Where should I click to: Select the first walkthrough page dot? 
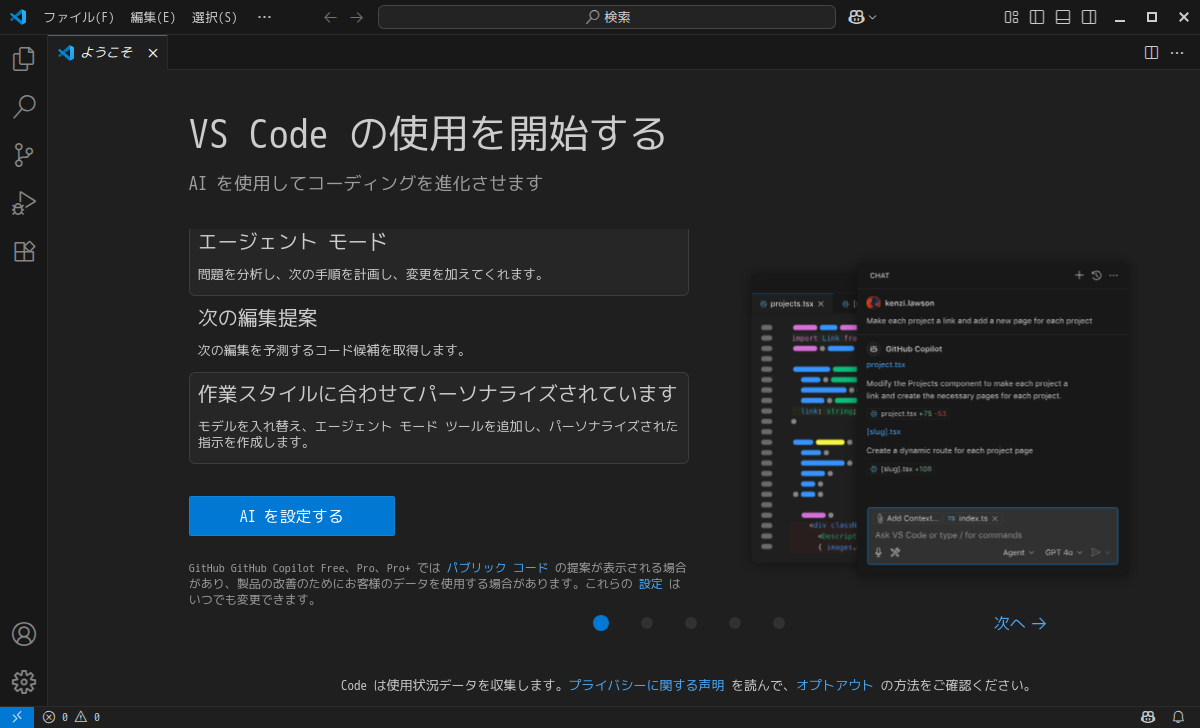[x=601, y=623]
